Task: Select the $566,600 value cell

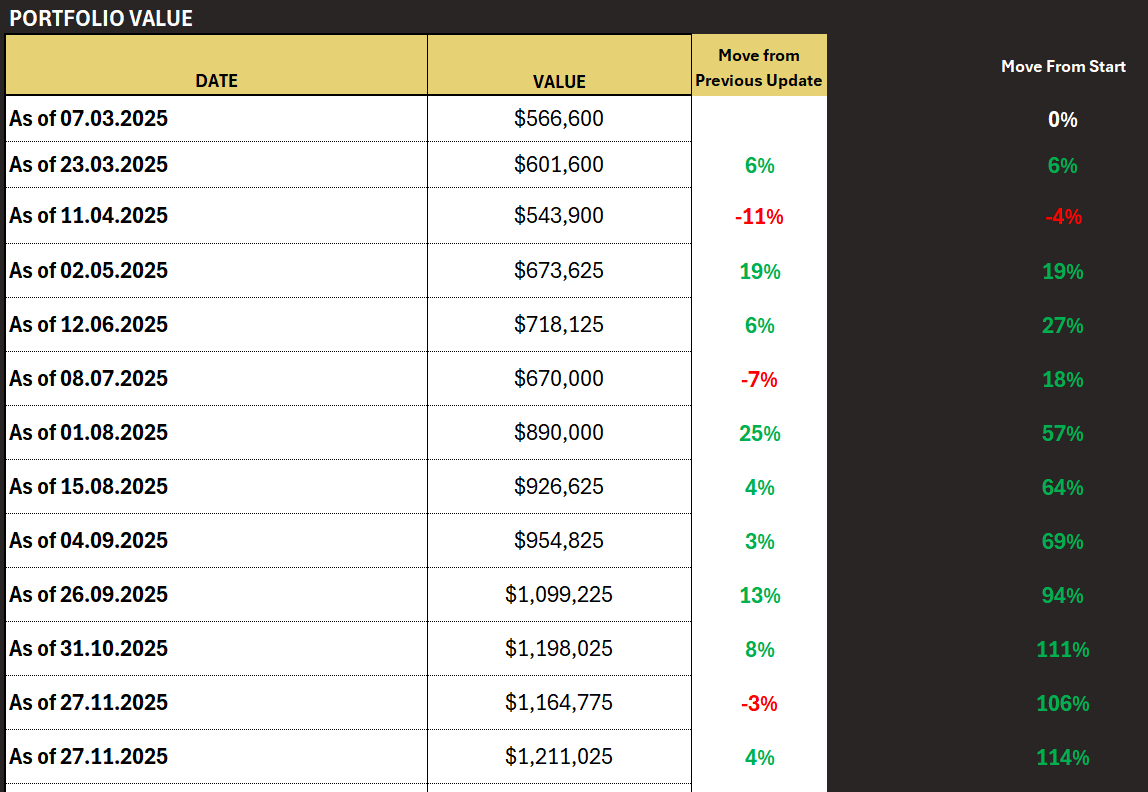Action: click(x=558, y=118)
